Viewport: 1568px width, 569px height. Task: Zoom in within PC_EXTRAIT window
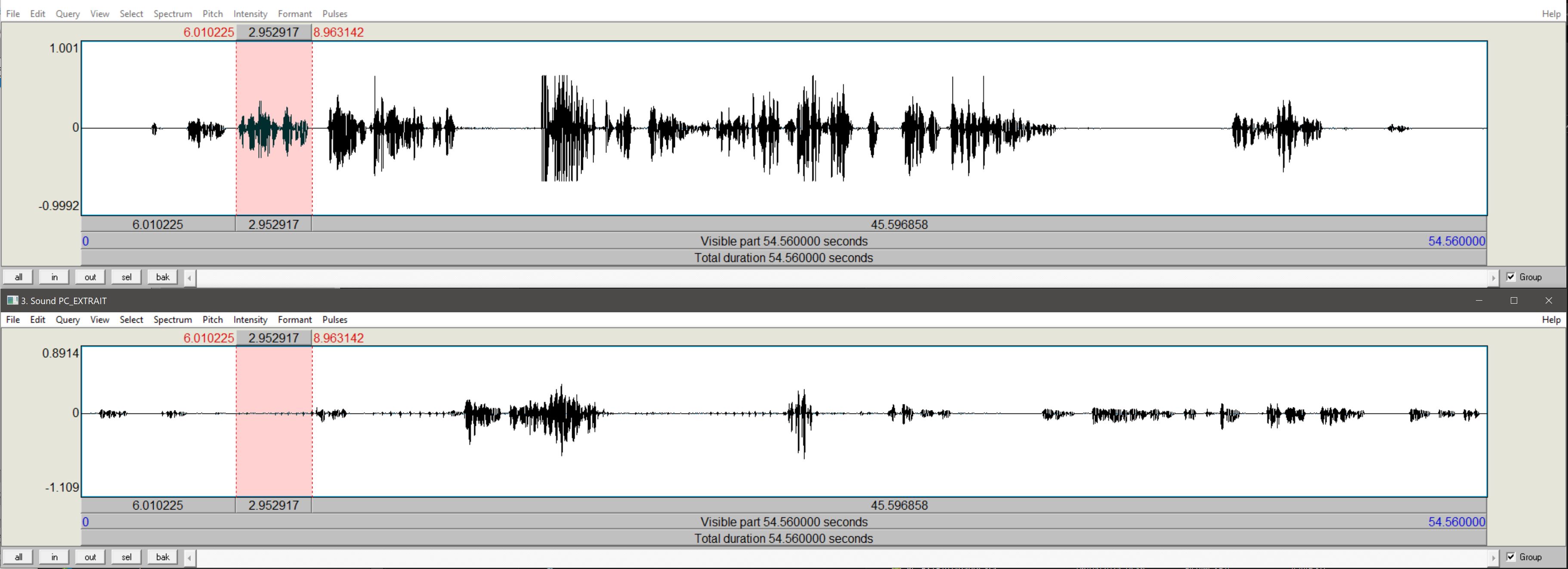[x=54, y=557]
